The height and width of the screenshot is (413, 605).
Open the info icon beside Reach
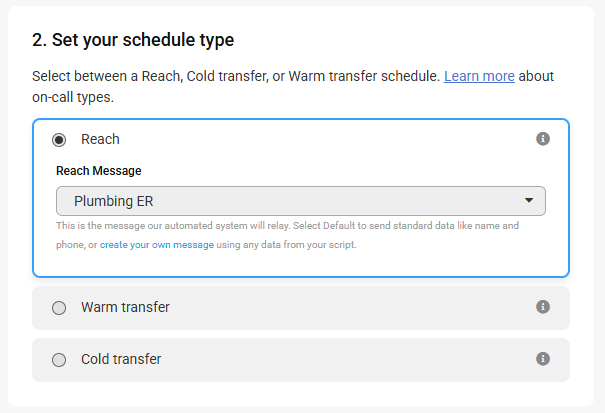(542, 139)
